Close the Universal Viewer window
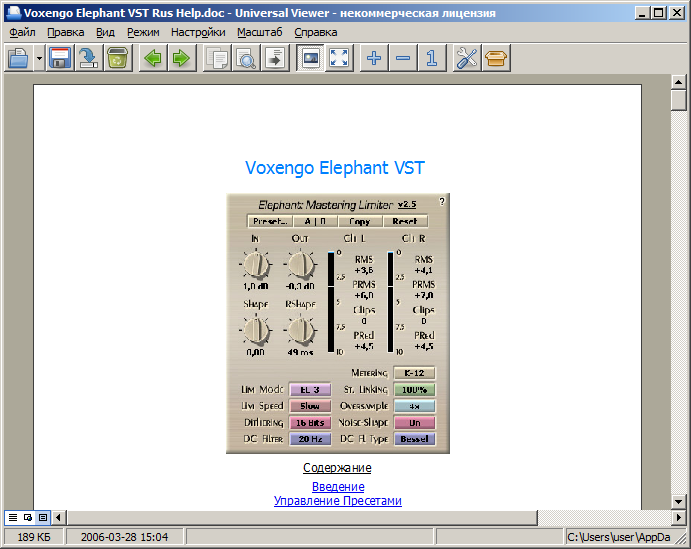 point(677,13)
